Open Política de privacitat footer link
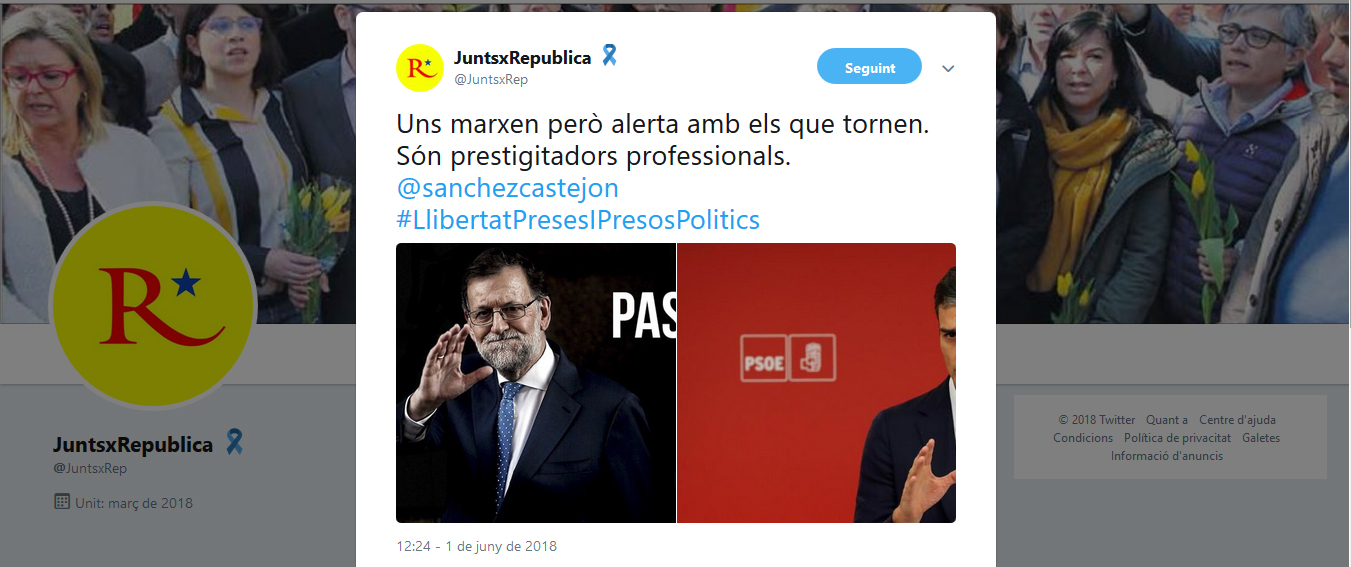1351x567 pixels. point(1177,438)
